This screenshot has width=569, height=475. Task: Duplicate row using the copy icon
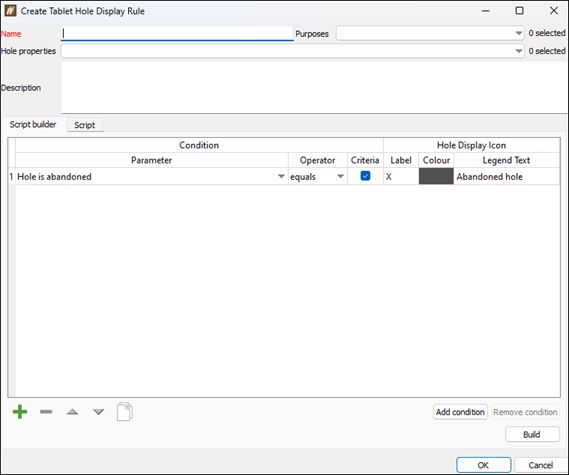coord(125,412)
